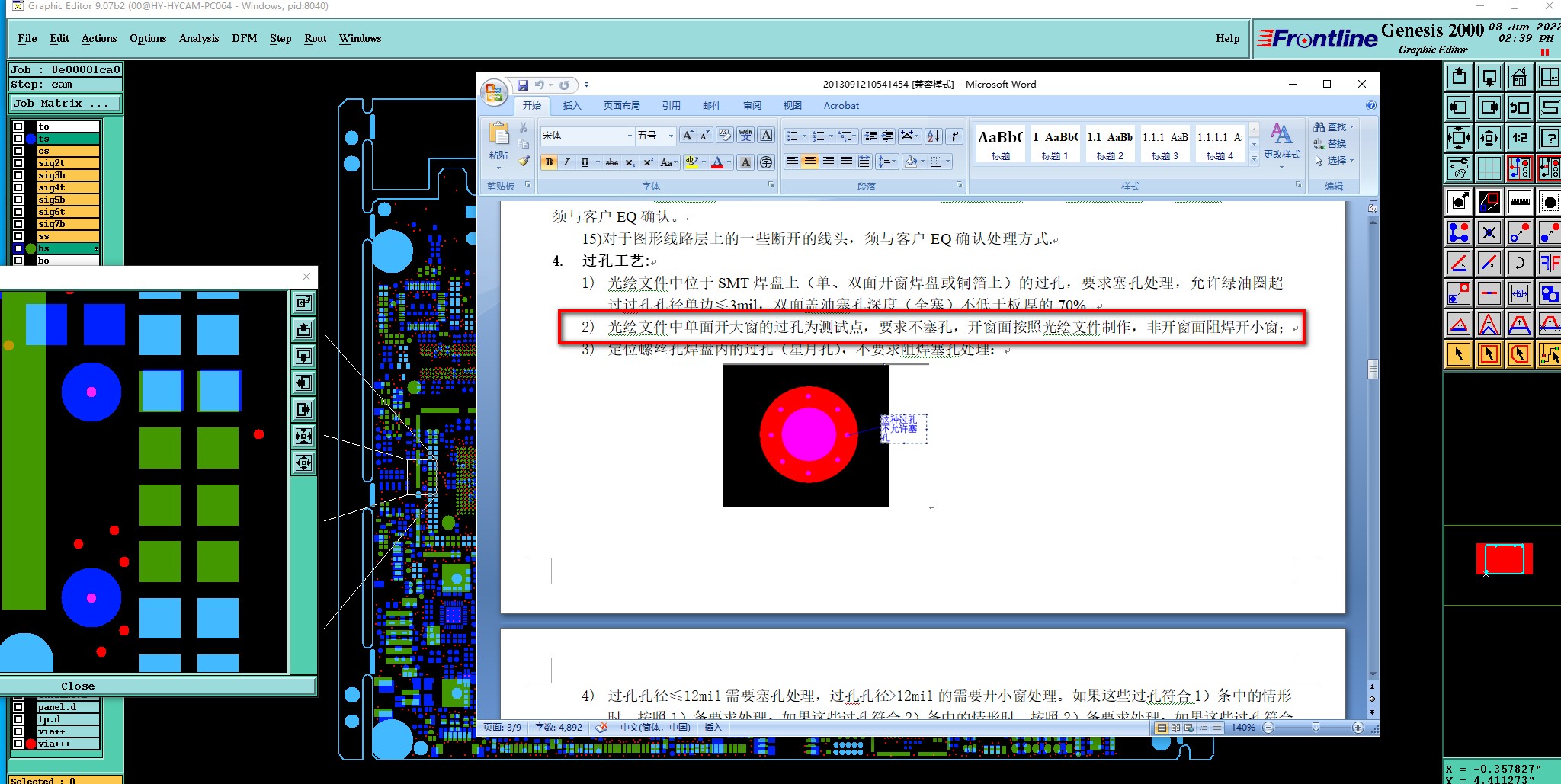Click the pan left icon in zoom popup
This screenshot has height=784, width=1561.
(x=303, y=382)
